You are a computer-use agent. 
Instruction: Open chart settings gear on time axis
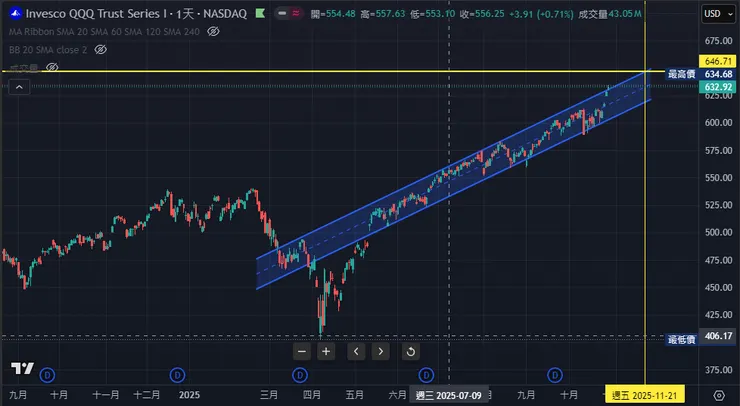(x=719, y=395)
